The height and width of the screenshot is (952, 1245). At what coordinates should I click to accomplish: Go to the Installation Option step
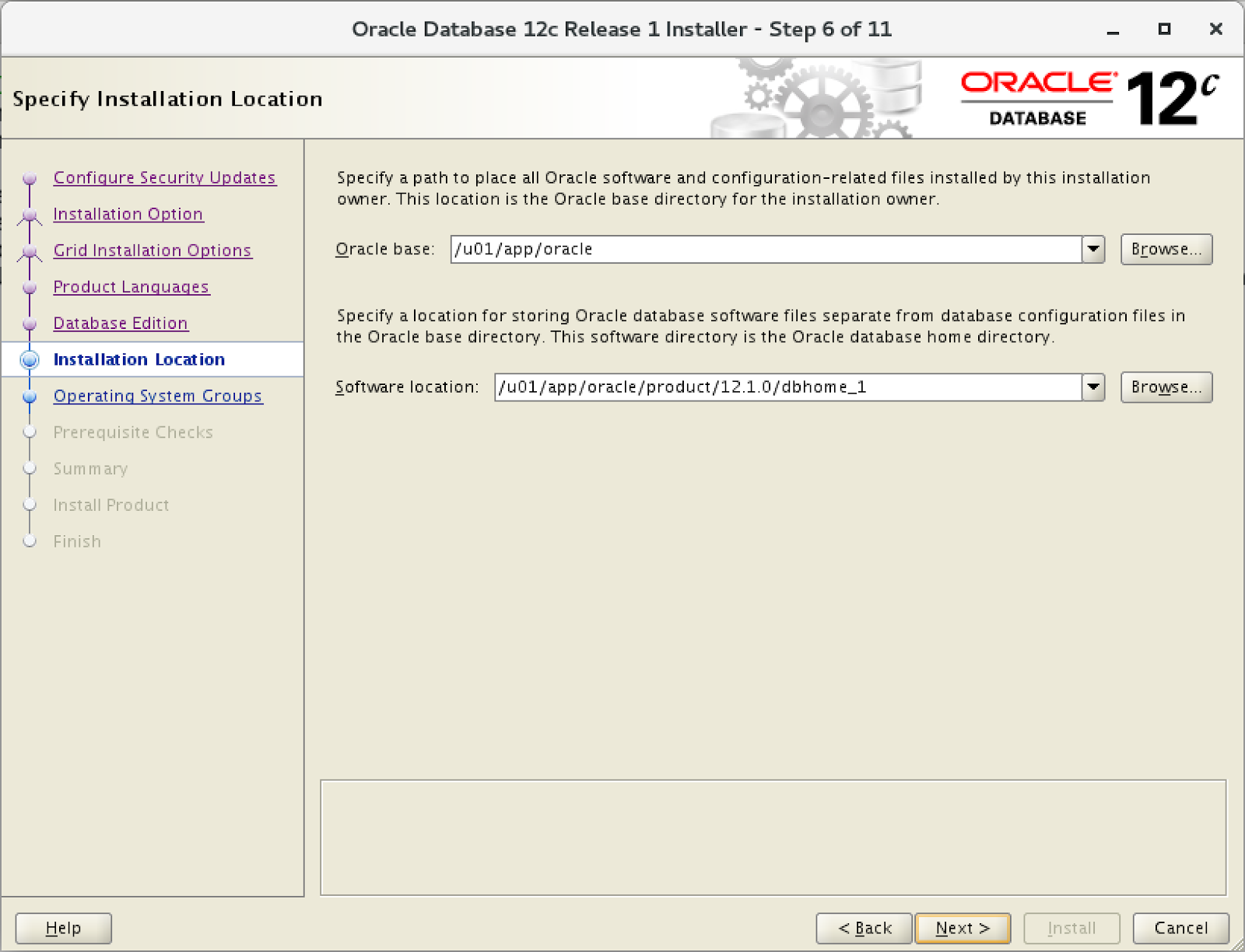[x=128, y=214]
